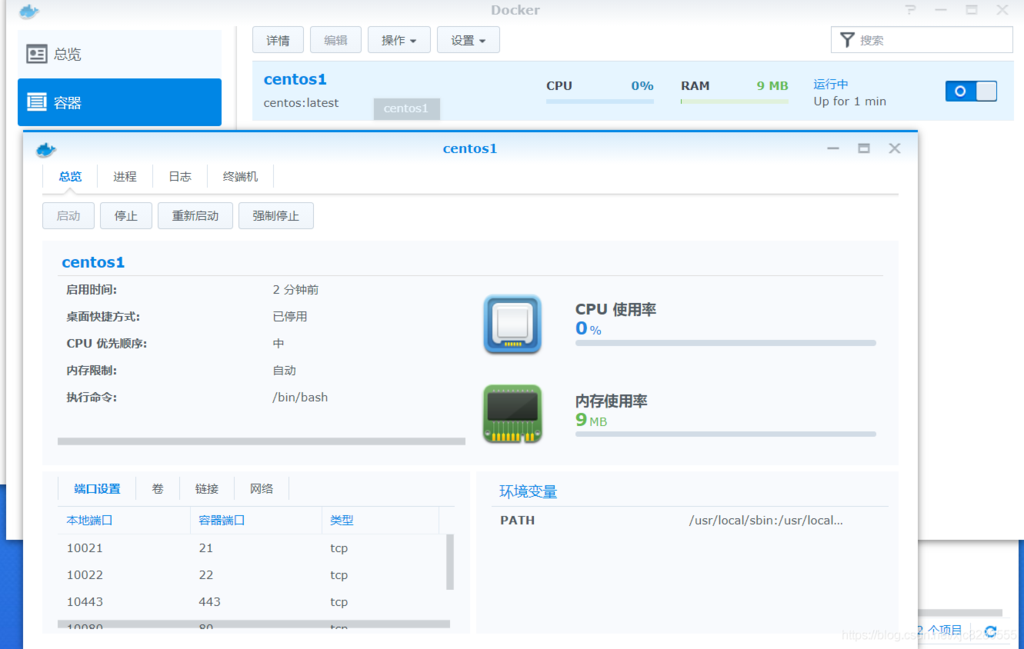Open the 链接 links tab
1024x649 pixels.
coord(206,489)
